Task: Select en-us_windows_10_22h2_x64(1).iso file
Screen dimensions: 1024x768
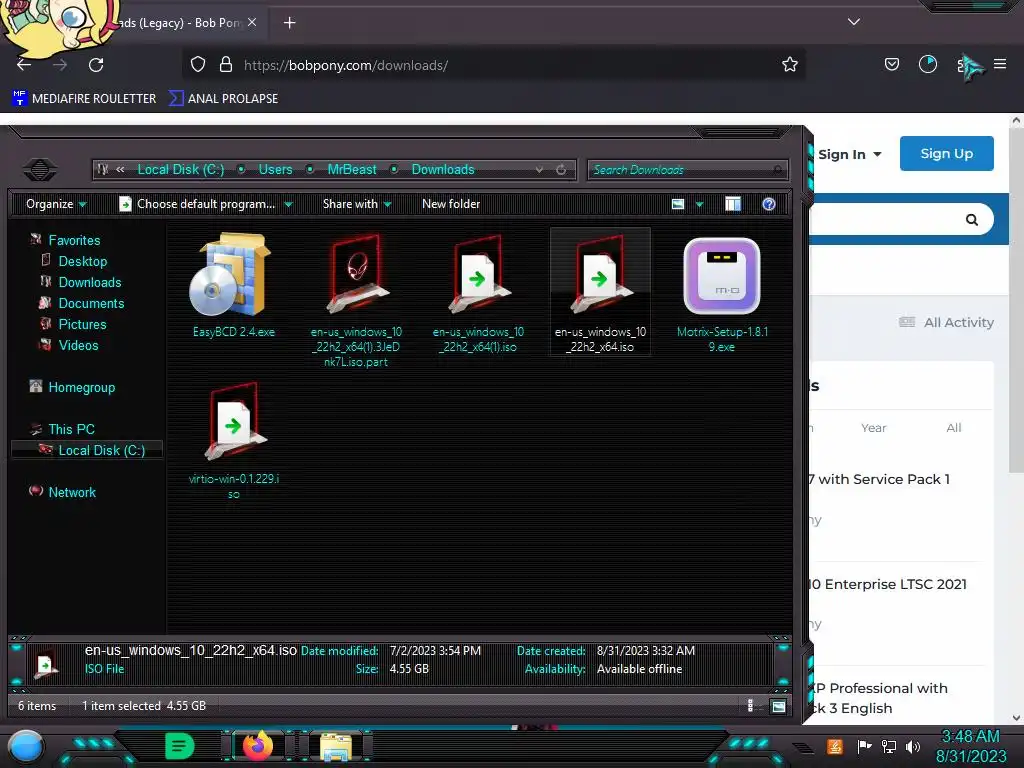Action: 478,293
